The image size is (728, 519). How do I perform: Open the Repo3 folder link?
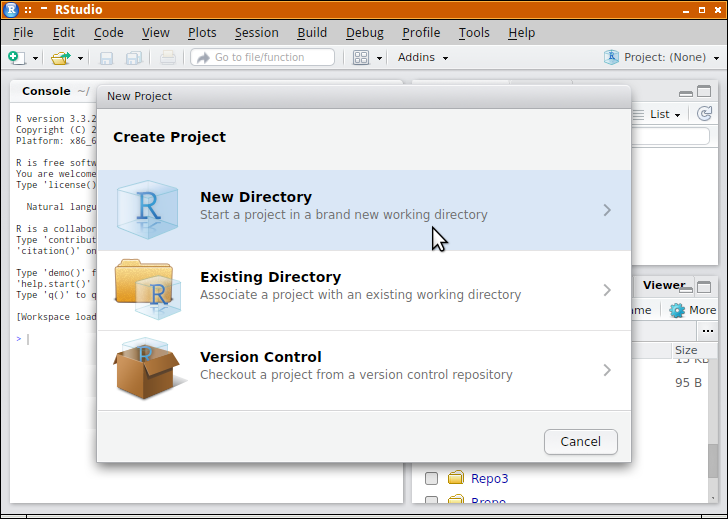coord(489,479)
